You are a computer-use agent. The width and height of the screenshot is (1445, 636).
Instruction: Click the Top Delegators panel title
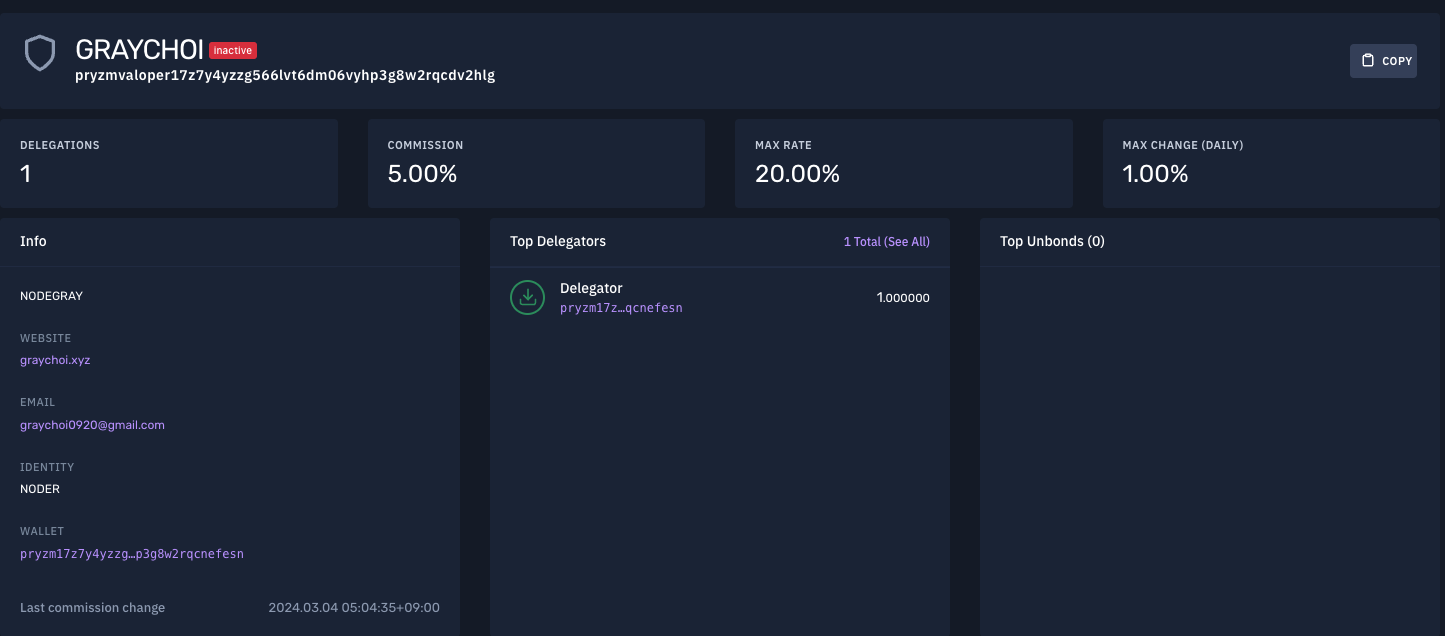(x=558, y=242)
